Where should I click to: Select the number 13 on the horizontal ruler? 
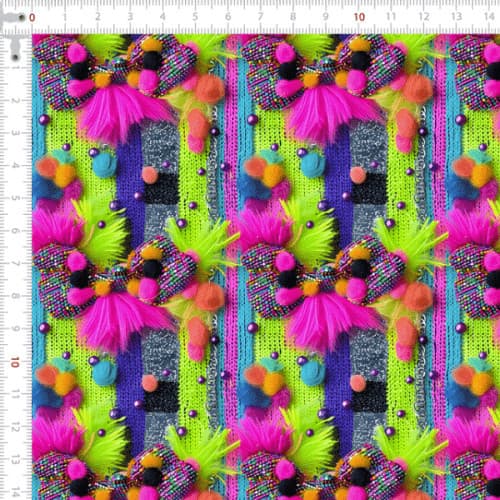pyautogui.click(x=456, y=16)
